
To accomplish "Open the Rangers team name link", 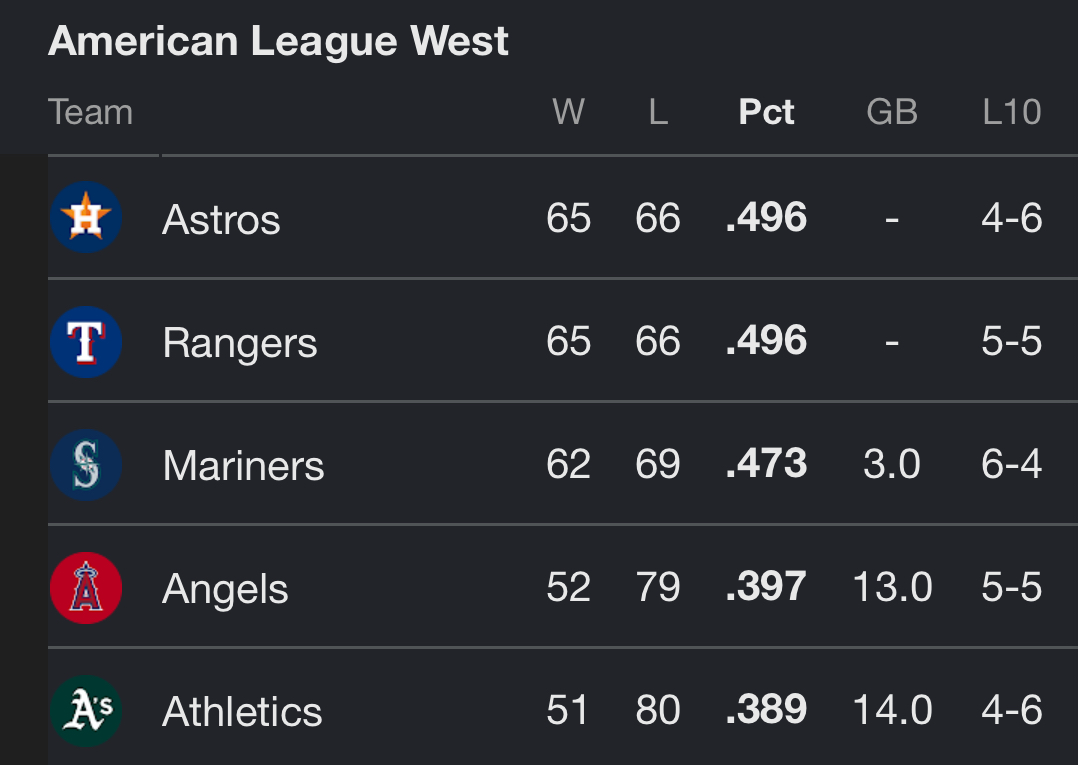I will (x=239, y=343).
